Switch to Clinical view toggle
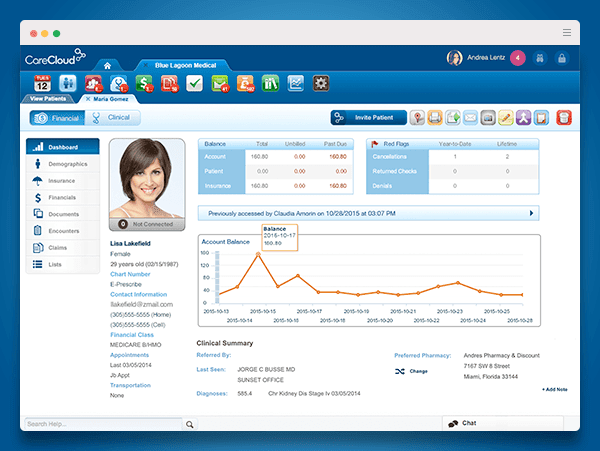The height and width of the screenshot is (451, 600). 112,118
